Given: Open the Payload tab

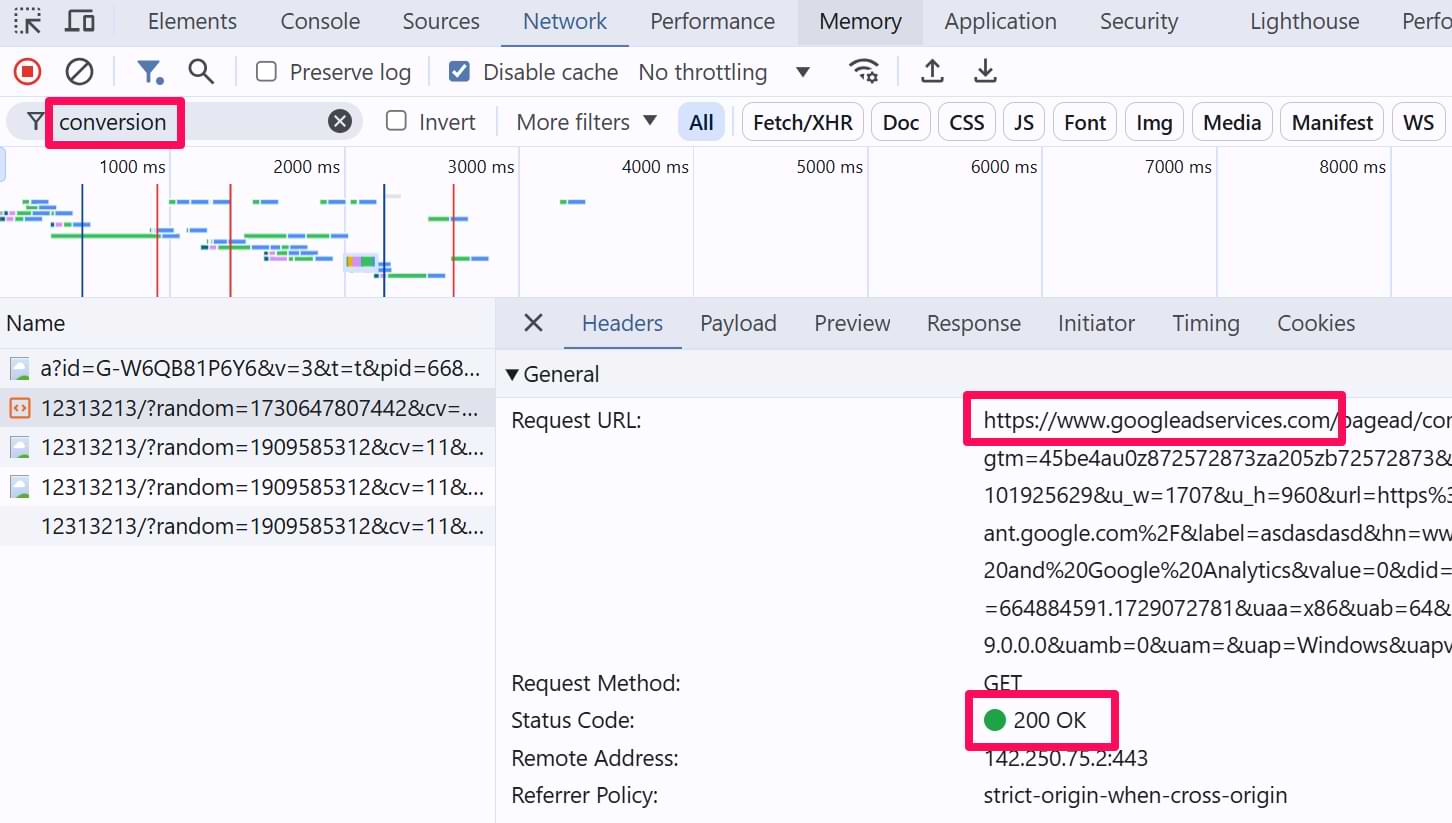Looking at the screenshot, I should 738,323.
